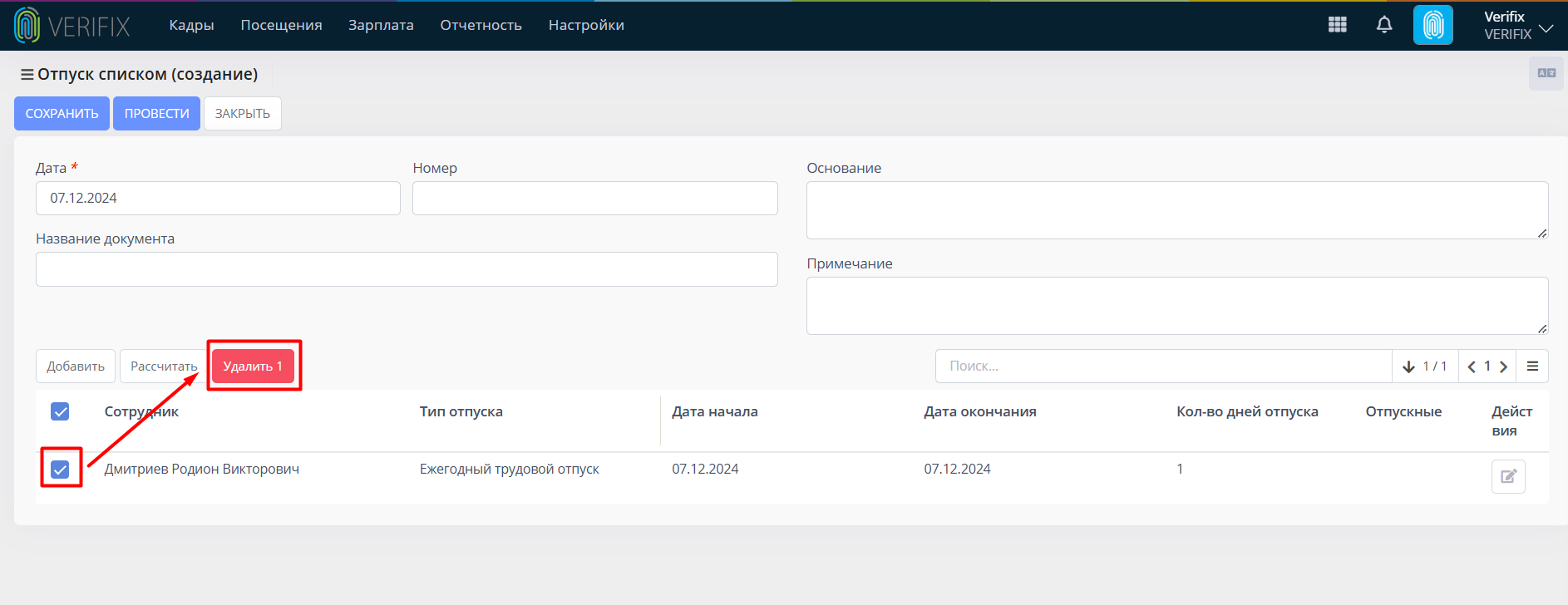The width and height of the screenshot is (1568, 605).
Task: Click the Кол-во дней отпуска column header
Action: pyautogui.click(x=1247, y=411)
